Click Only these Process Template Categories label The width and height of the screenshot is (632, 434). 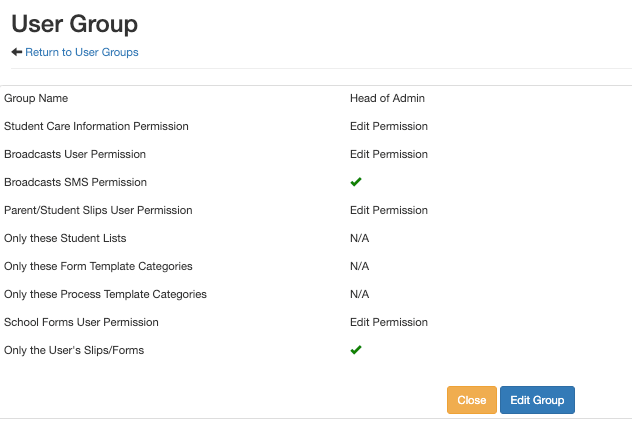coord(105,294)
